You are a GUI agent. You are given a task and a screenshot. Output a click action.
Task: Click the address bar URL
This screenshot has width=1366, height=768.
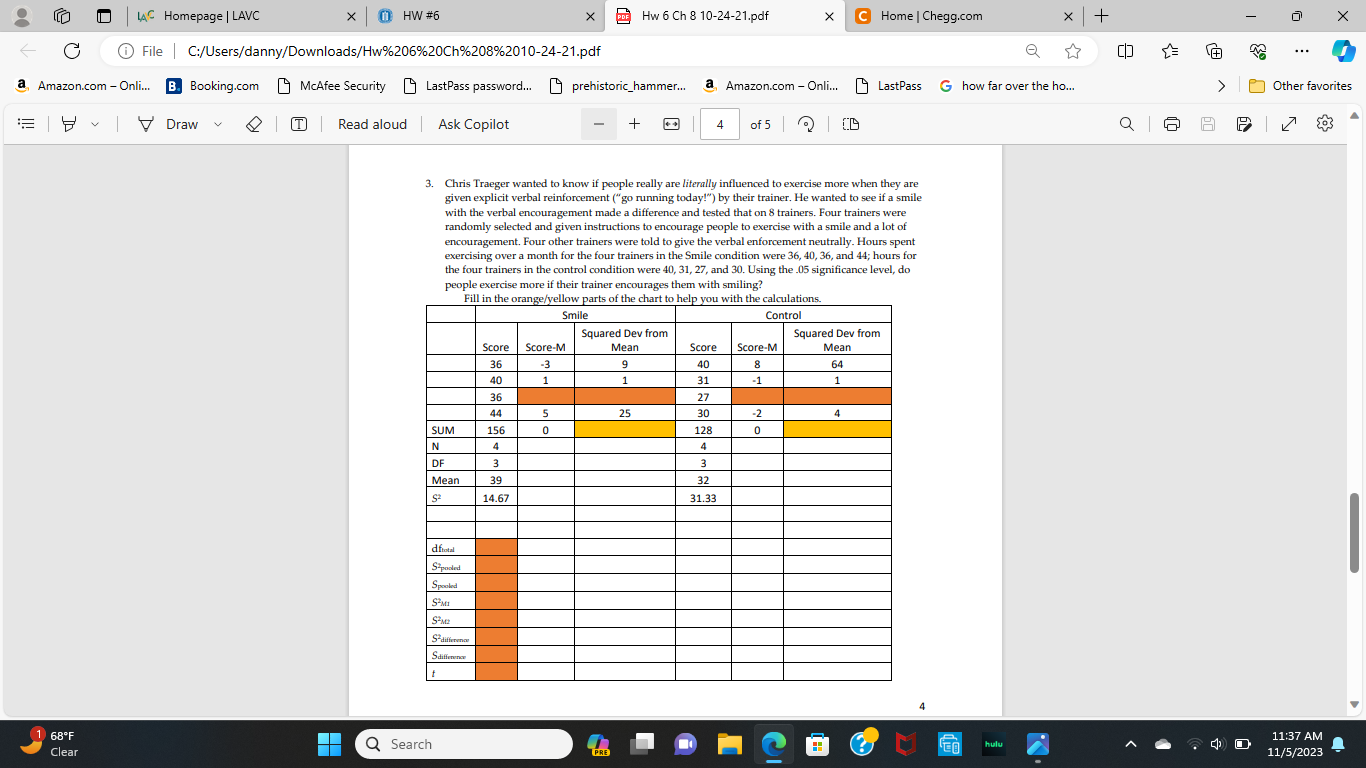[394, 51]
